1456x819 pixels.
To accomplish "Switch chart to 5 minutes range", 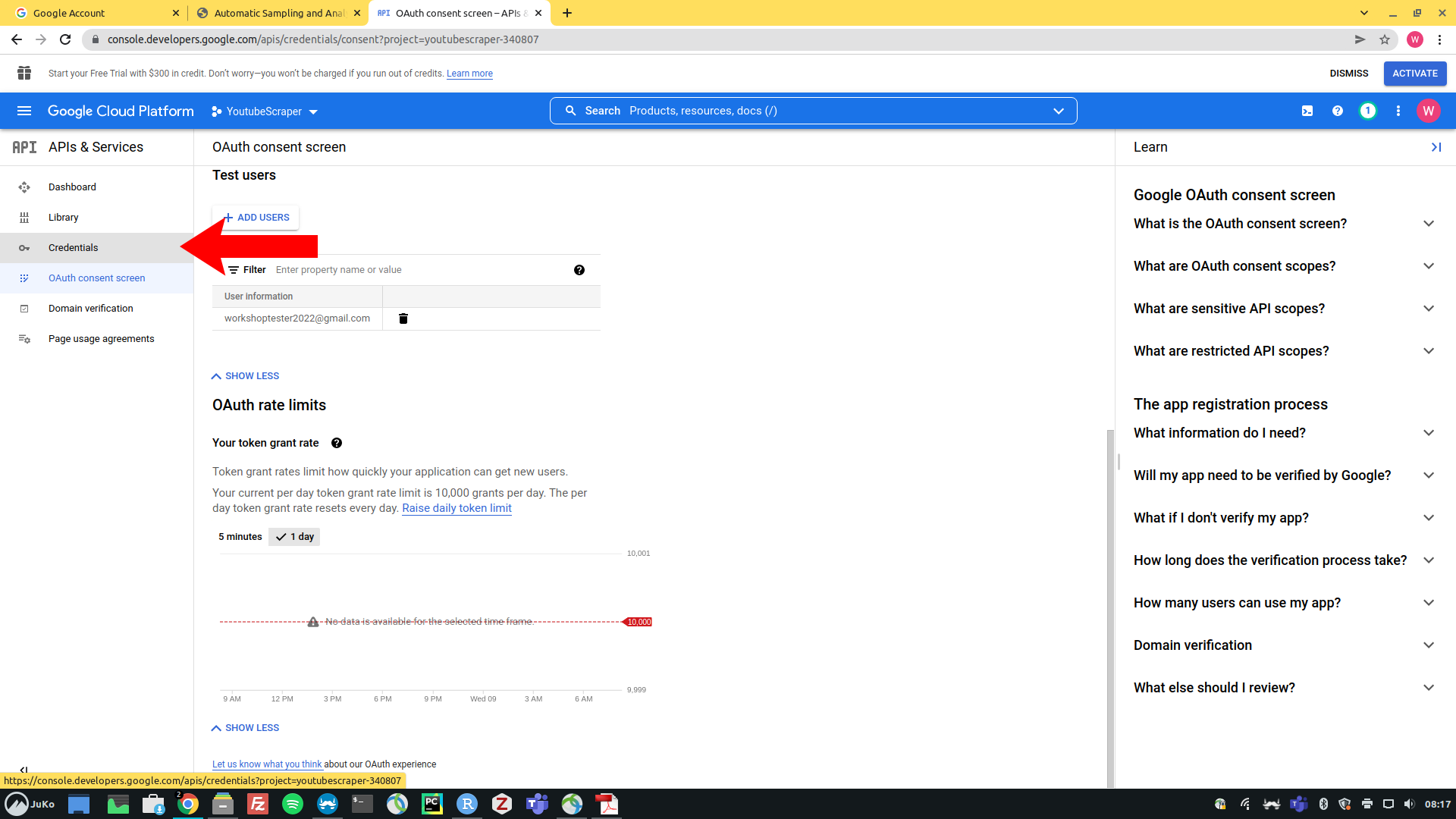I will 240,537.
